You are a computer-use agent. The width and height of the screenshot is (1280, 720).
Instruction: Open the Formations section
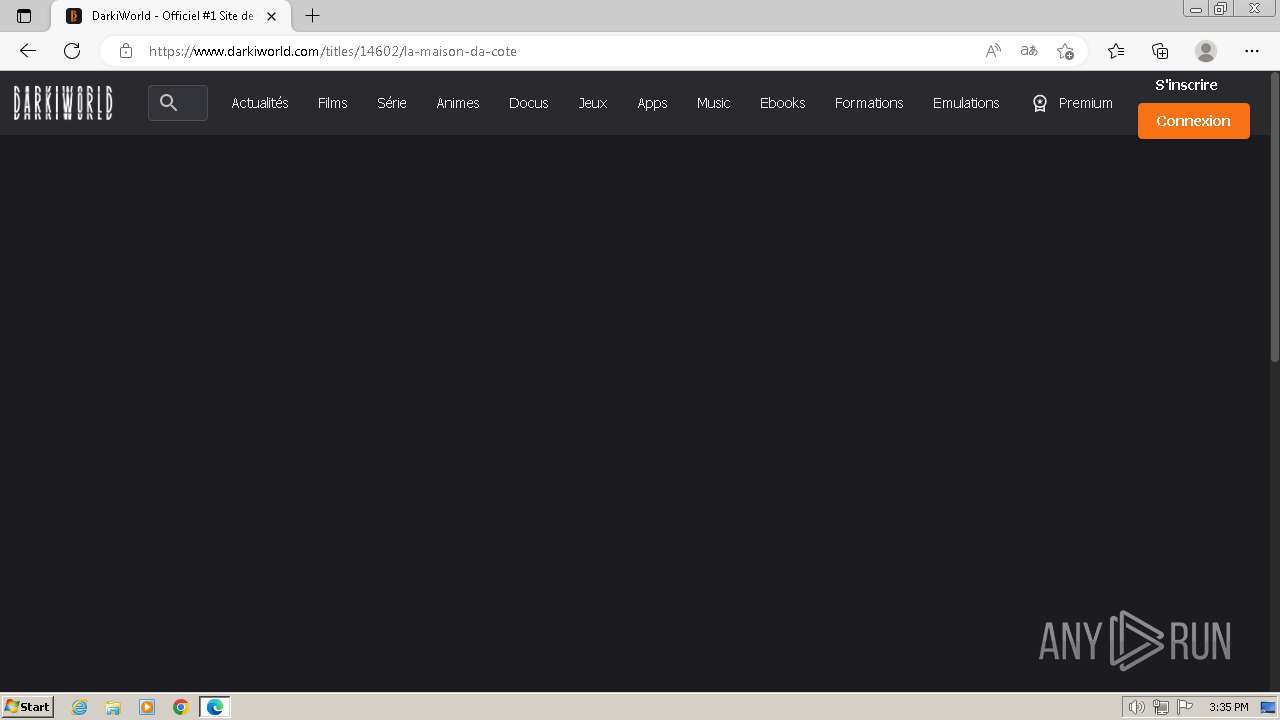pyautogui.click(x=869, y=103)
